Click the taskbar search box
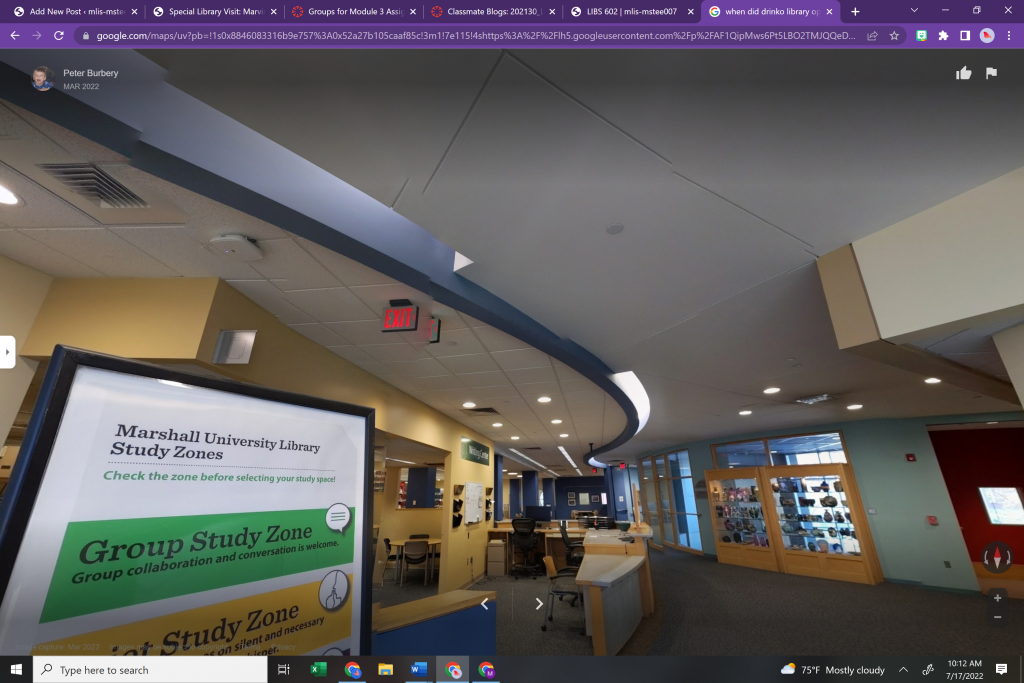The width and height of the screenshot is (1024, 683). coord(150,670)
